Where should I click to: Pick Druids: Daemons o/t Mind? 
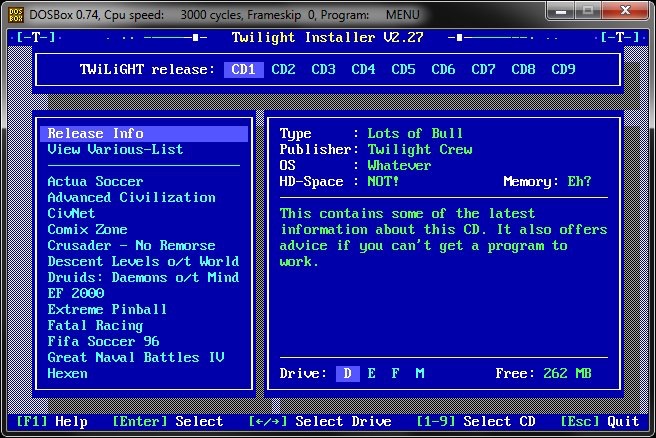[x=143, y=277]
